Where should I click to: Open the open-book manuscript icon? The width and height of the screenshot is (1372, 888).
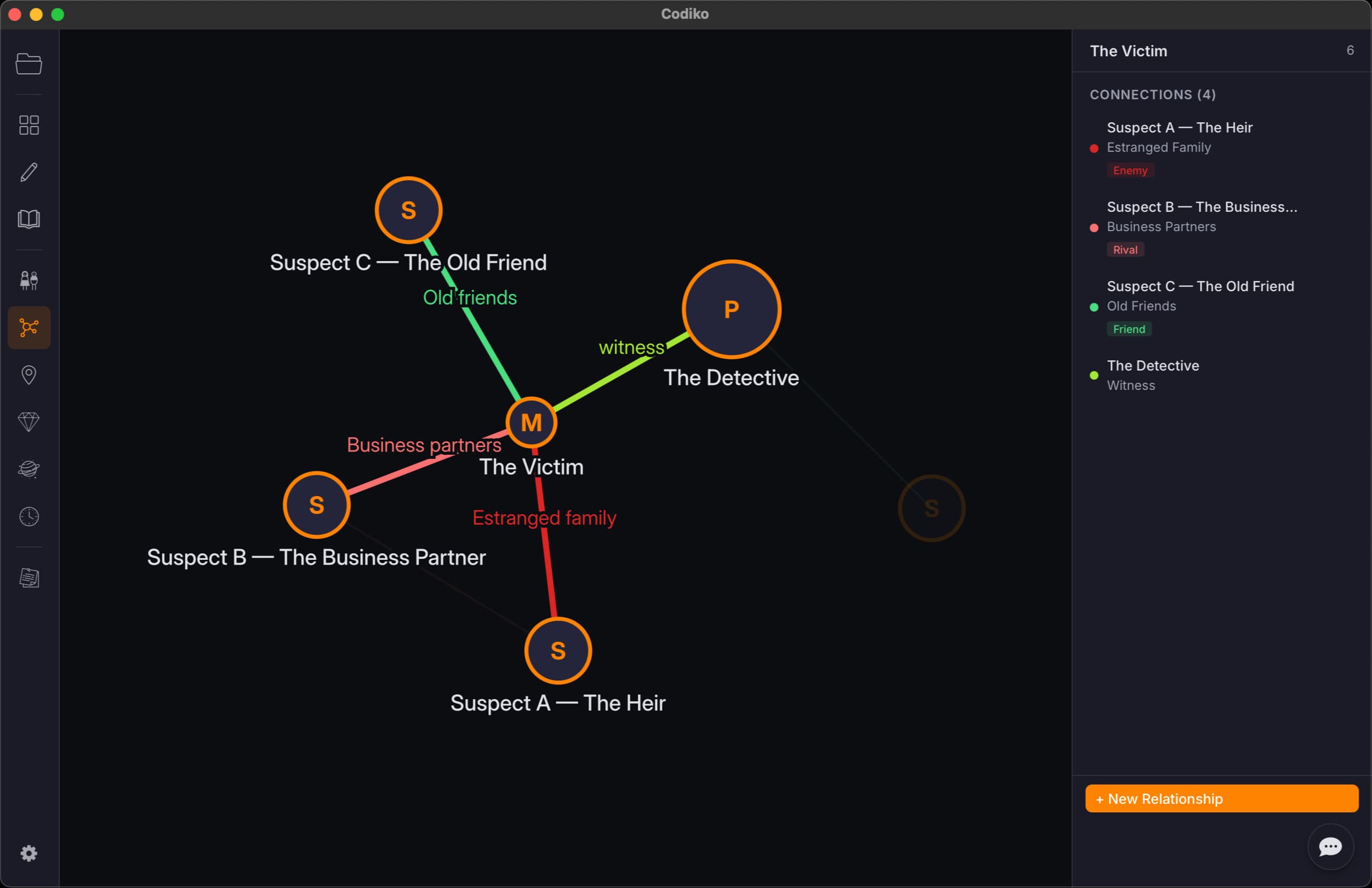tap(29, 219)
